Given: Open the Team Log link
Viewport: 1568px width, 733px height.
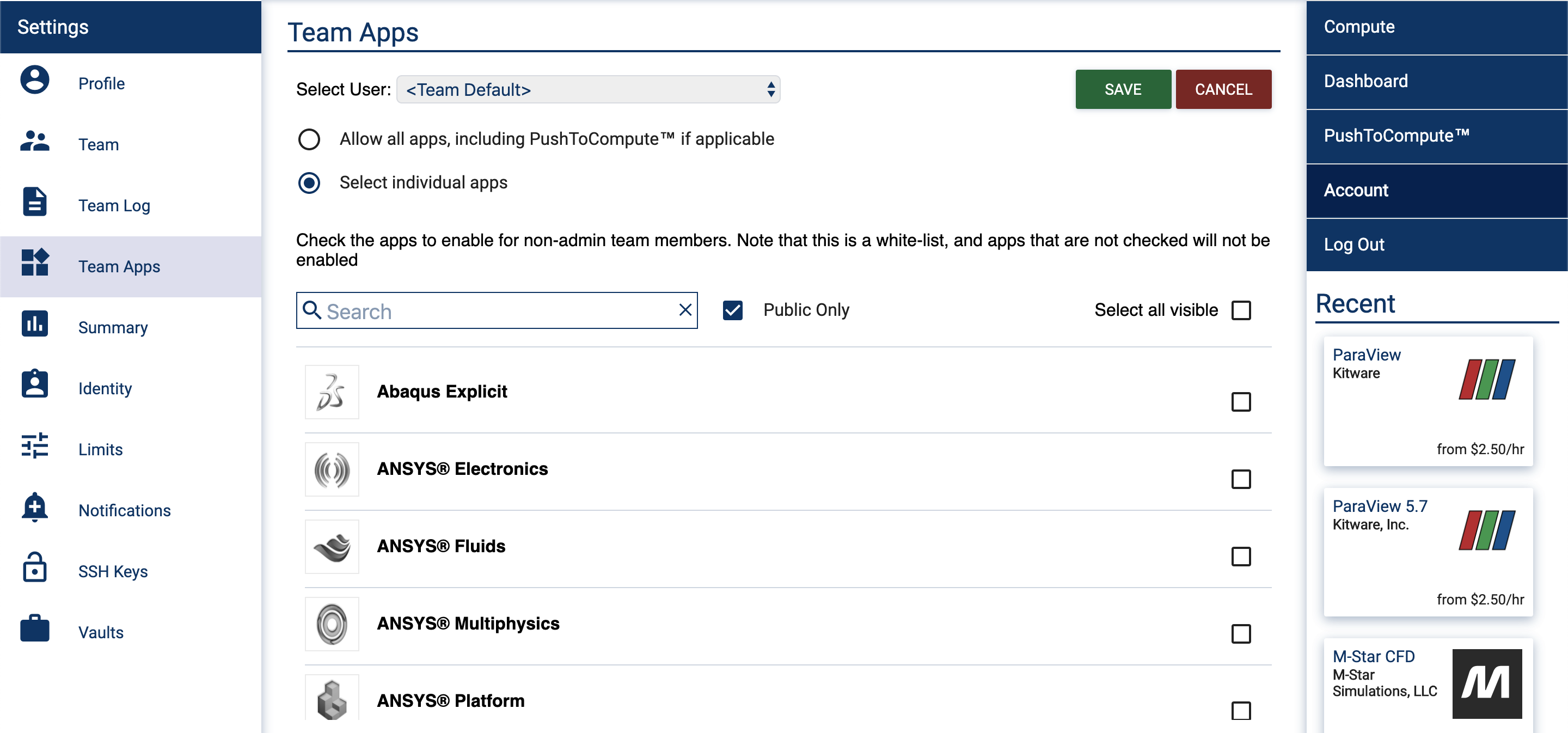Looking at the screenshot, I should [114, 206].
